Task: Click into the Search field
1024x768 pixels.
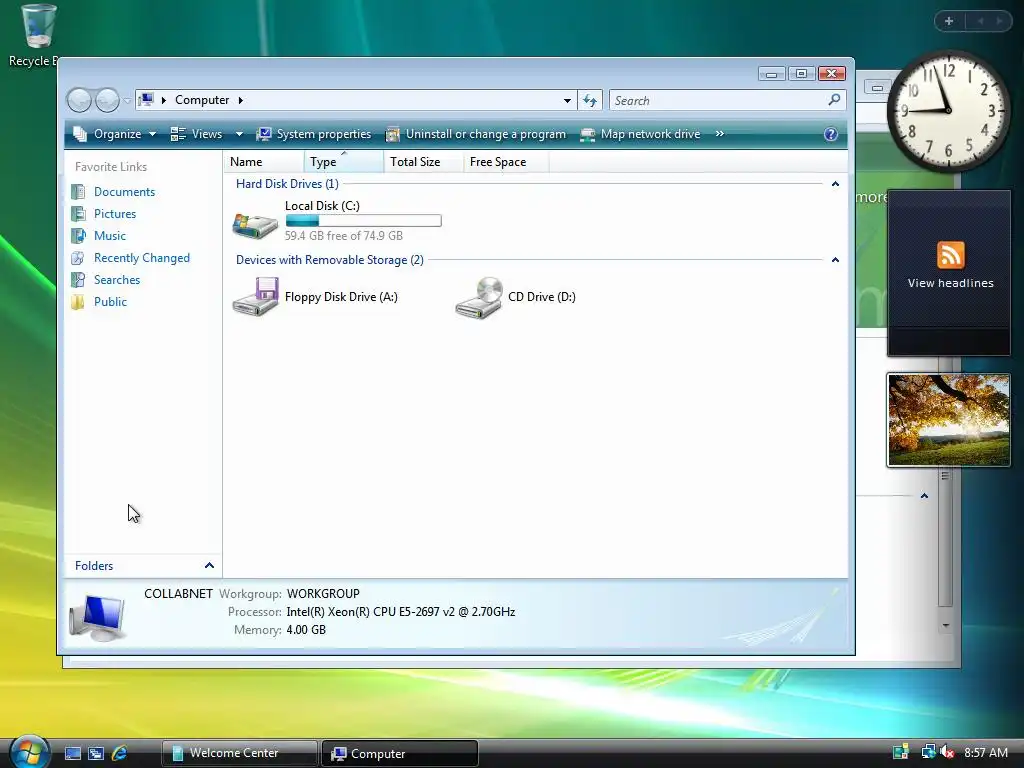Action: pos(718,101)
